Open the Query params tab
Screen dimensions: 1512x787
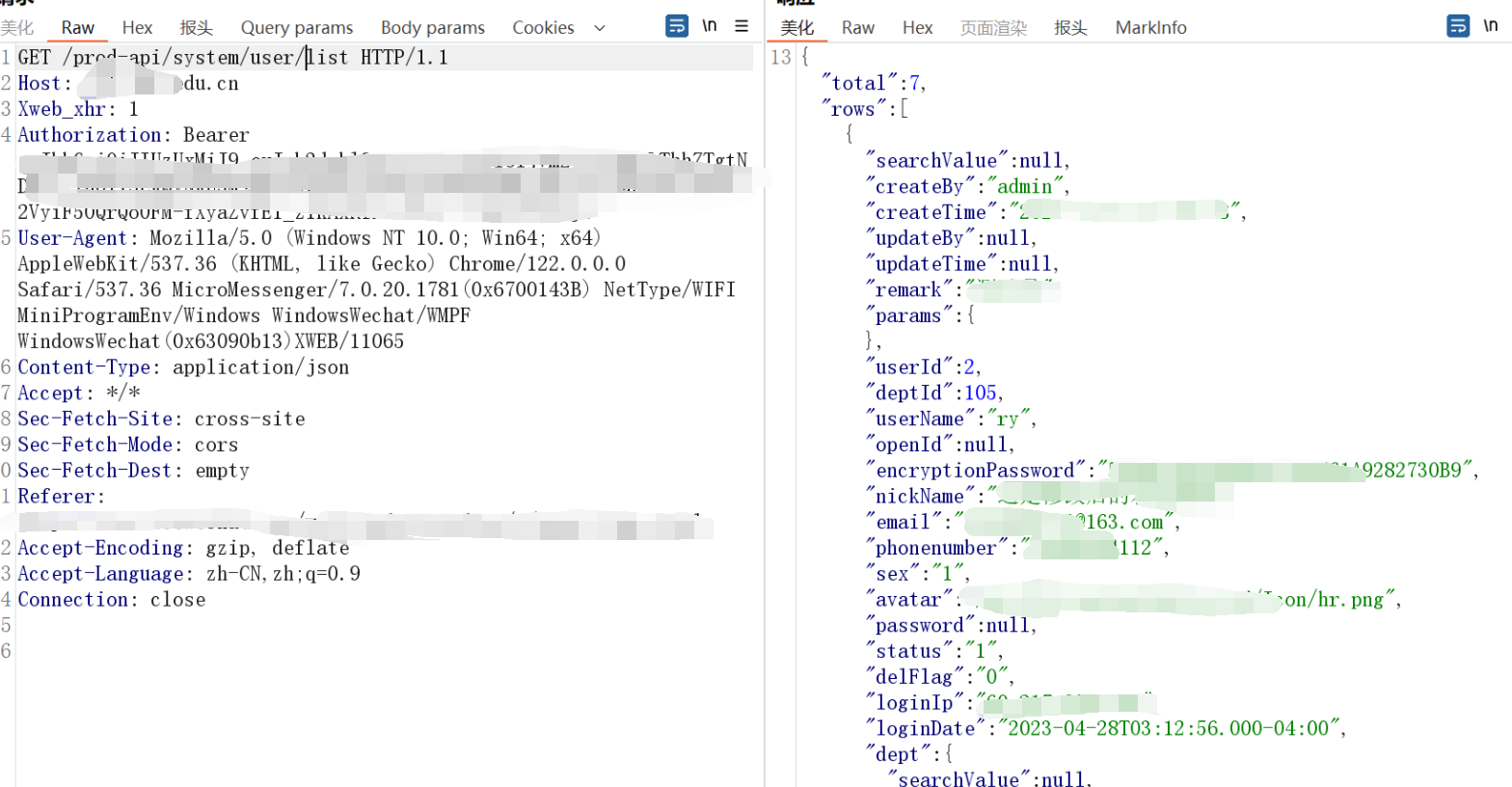click(297, 28)
